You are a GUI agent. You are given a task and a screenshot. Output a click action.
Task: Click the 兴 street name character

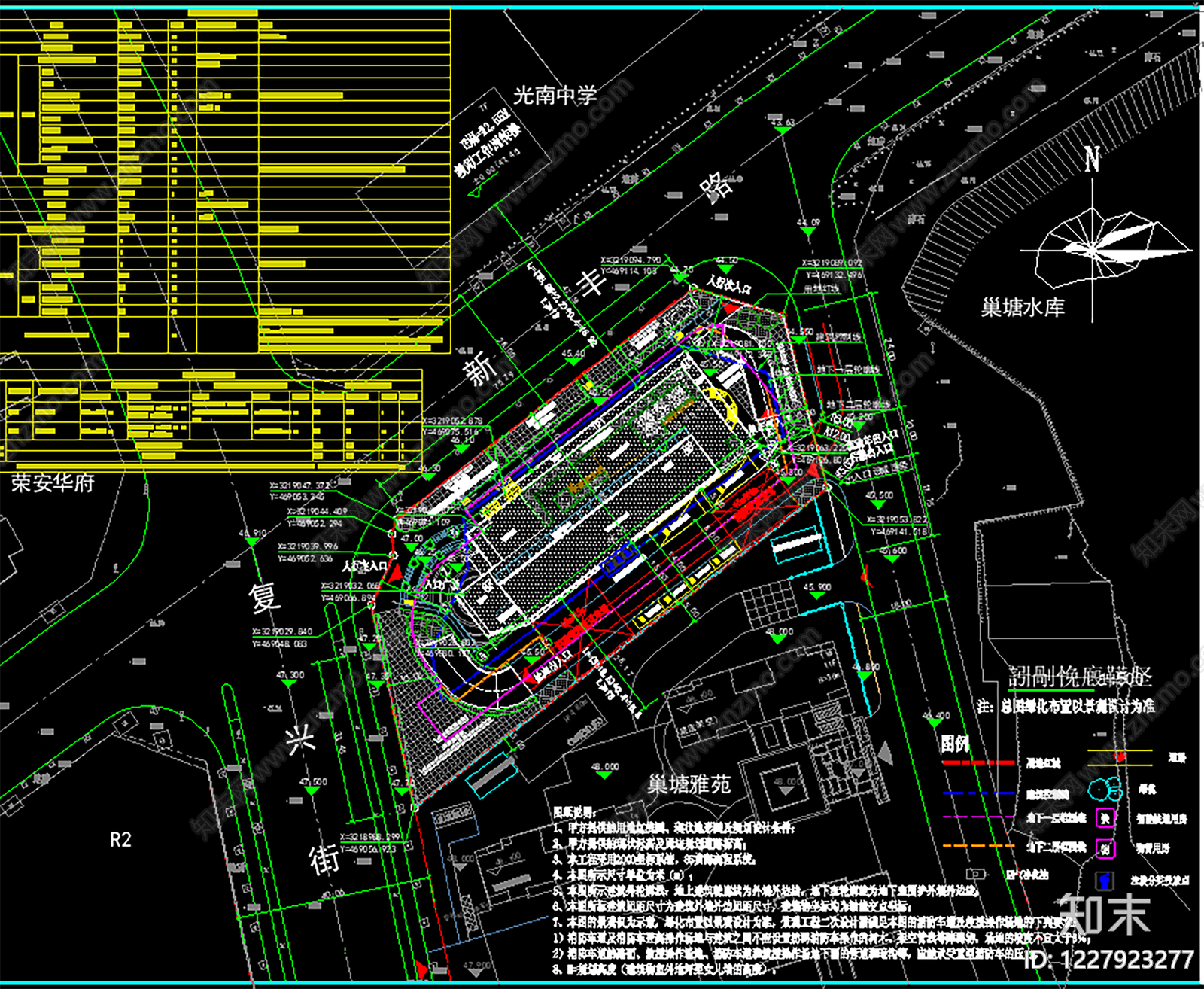pyautogui.click(x=300, y=738)
